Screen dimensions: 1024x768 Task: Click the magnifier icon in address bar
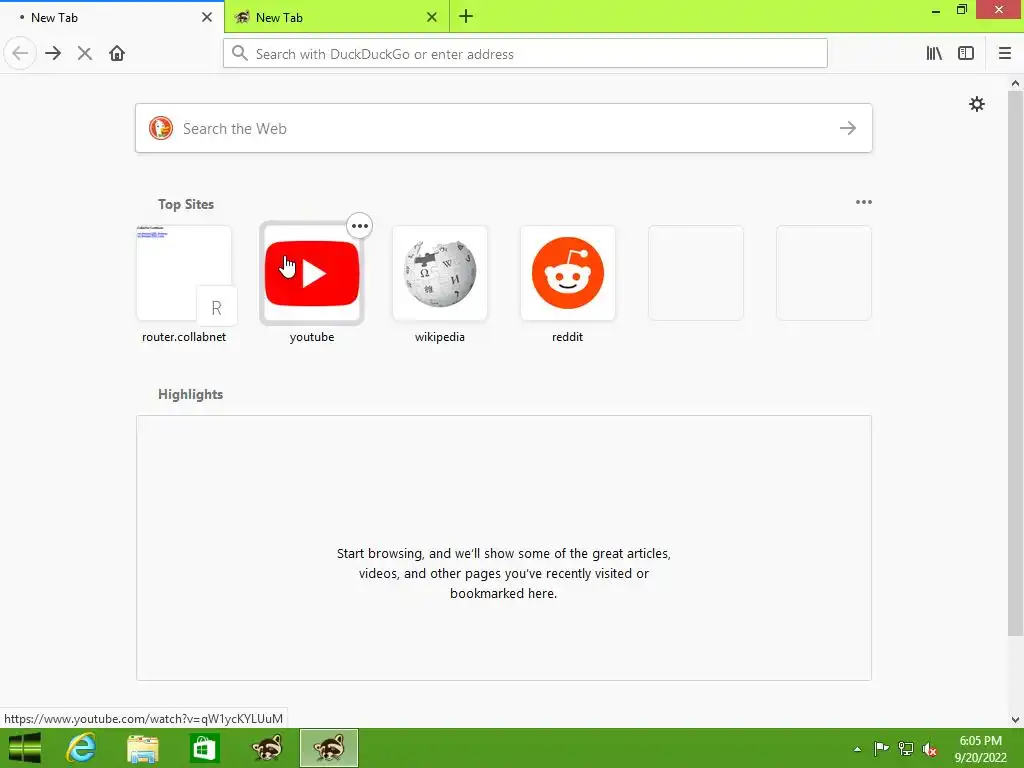click(240, 54)
